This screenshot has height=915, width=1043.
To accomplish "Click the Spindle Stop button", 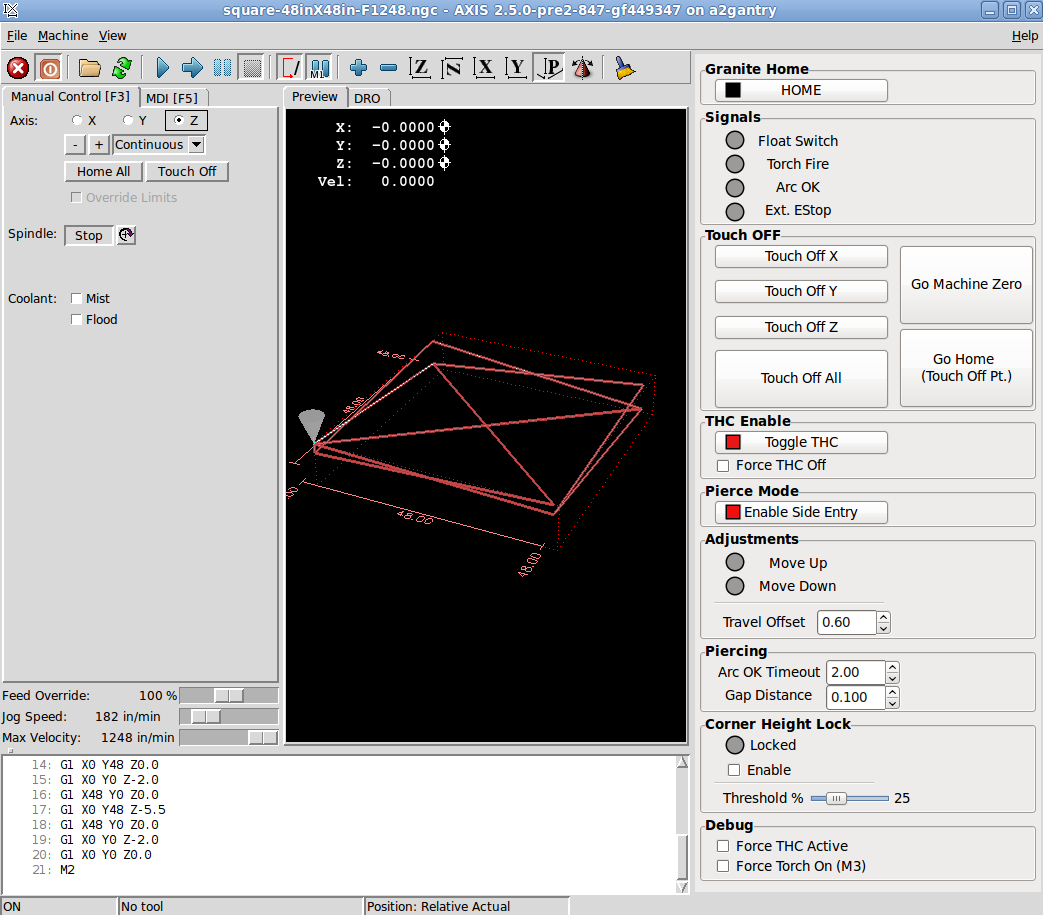I will pyautogui.click(x=88, y=235).
